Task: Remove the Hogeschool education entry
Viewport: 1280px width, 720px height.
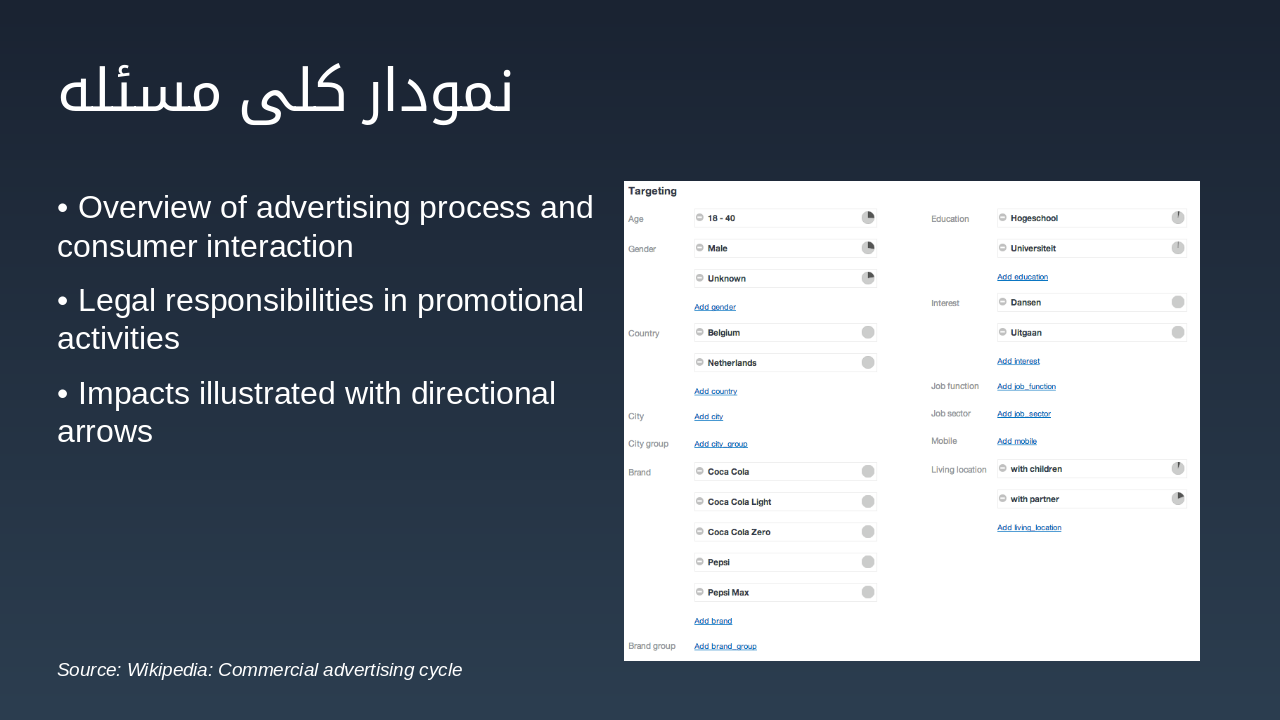Action: [x=1003, y=218]
